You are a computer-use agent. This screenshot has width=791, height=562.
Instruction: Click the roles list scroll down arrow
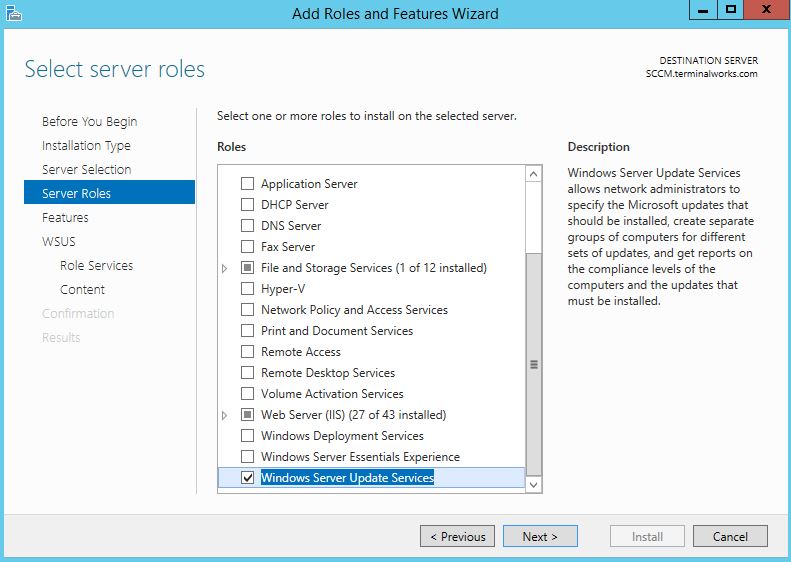click(534, 484)
